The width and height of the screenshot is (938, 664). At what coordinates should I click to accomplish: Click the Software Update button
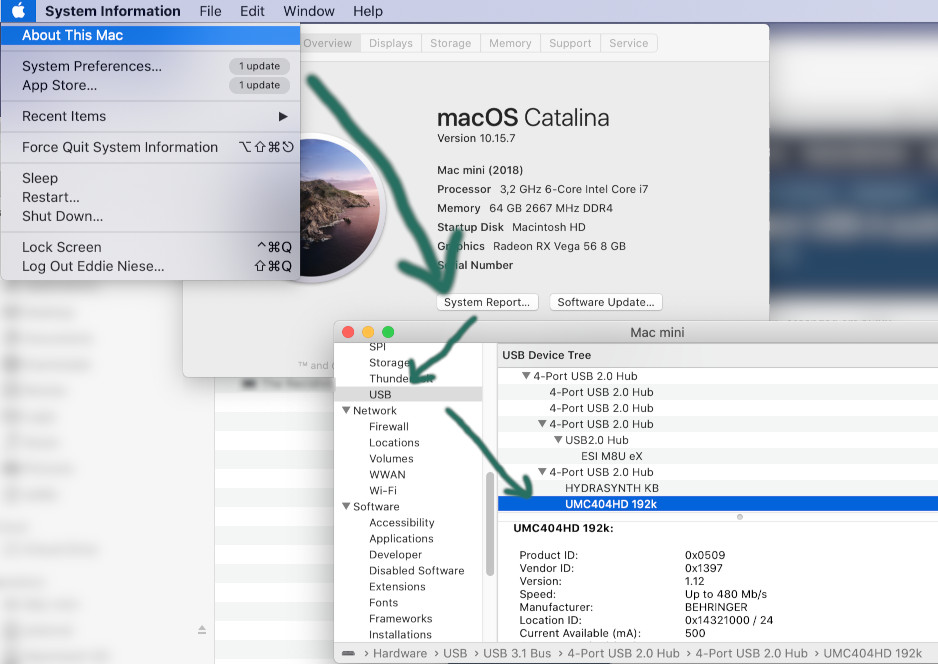pyautogui.click(x=606, y=302)
